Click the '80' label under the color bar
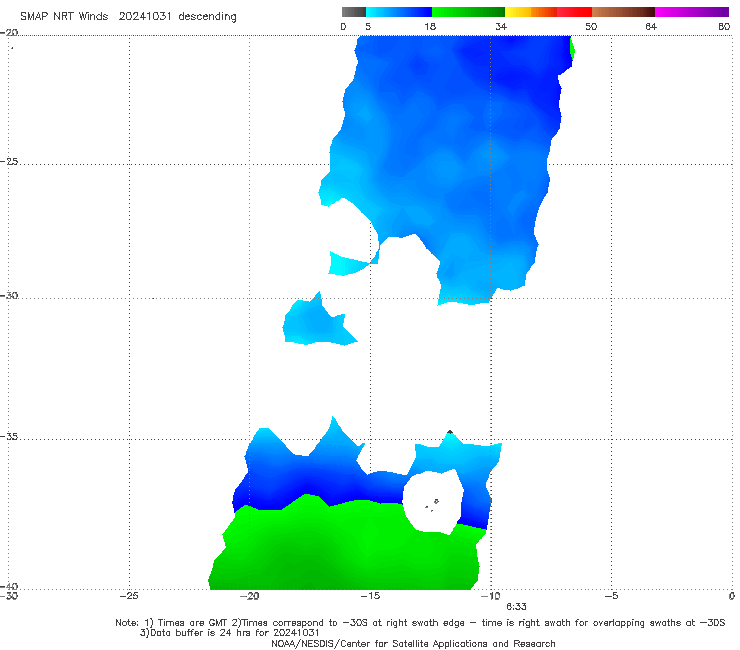 (724, 27)
